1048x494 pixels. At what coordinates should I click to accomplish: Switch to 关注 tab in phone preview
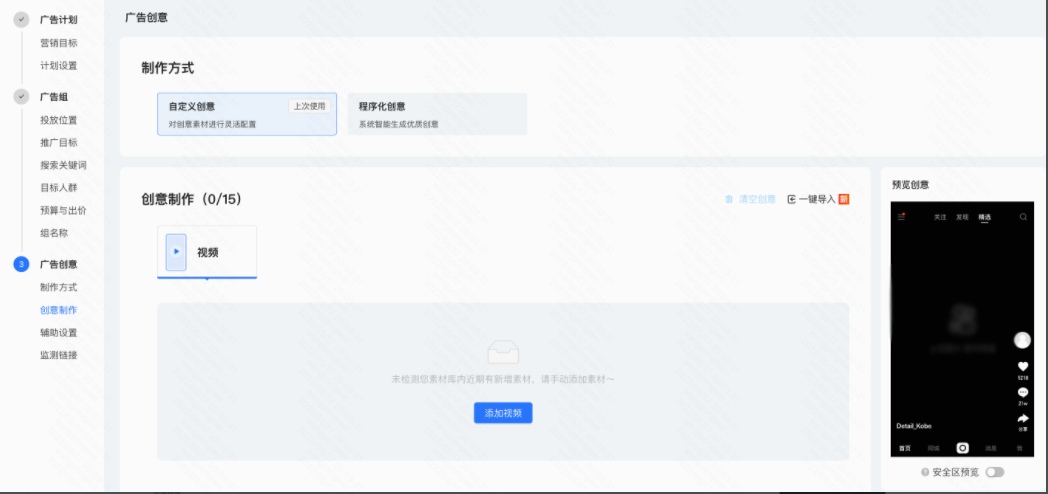[x=940, y=217]
